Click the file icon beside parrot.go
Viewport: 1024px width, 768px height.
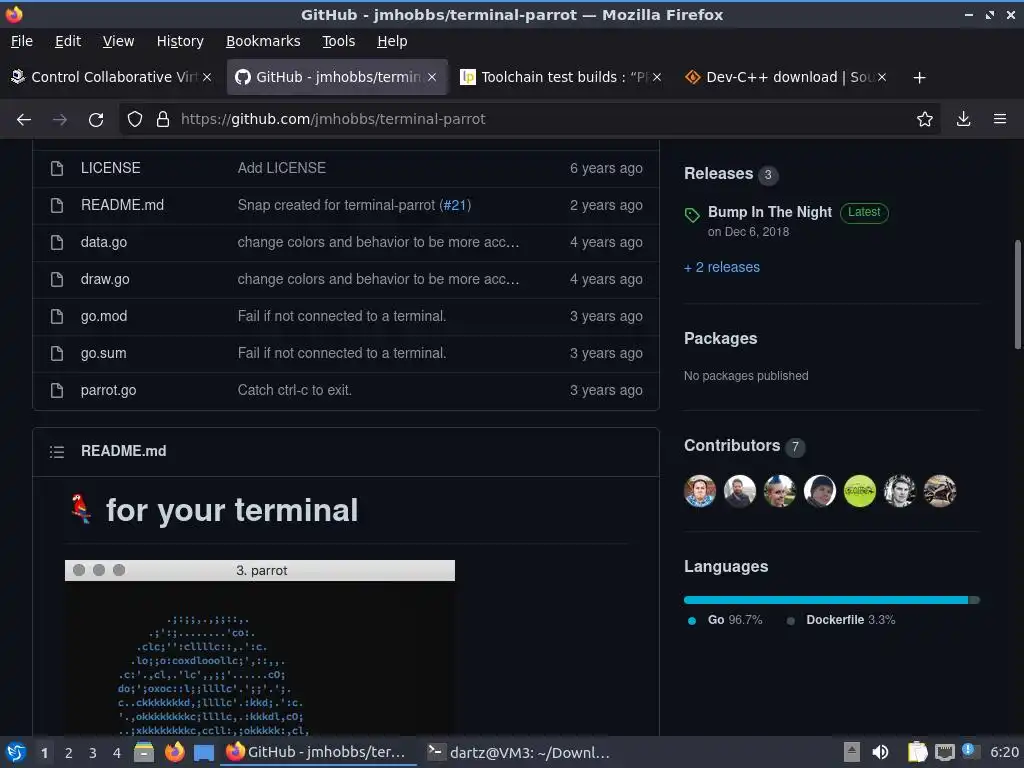click(57, 391)
